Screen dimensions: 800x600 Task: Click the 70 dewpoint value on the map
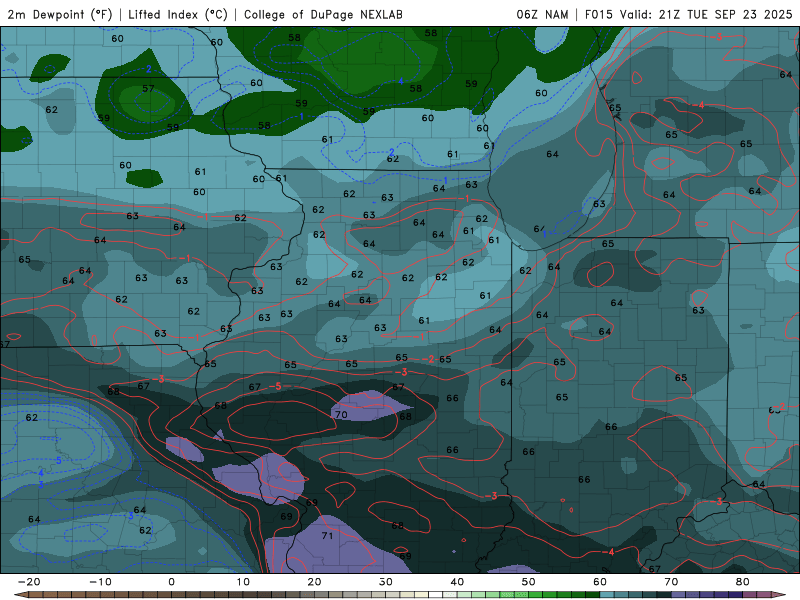(x=341, y=414)
